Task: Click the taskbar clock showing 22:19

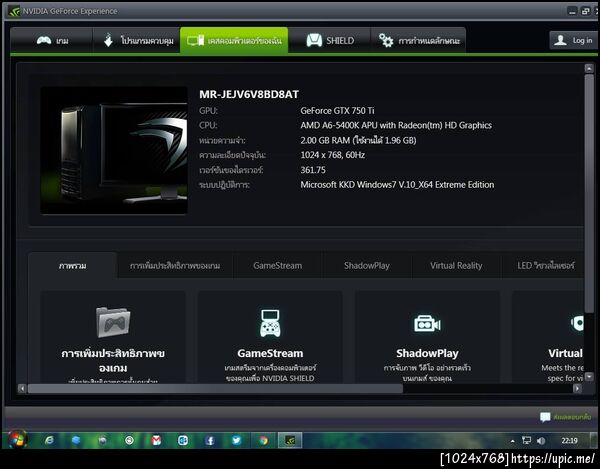Action: point(569,441)
